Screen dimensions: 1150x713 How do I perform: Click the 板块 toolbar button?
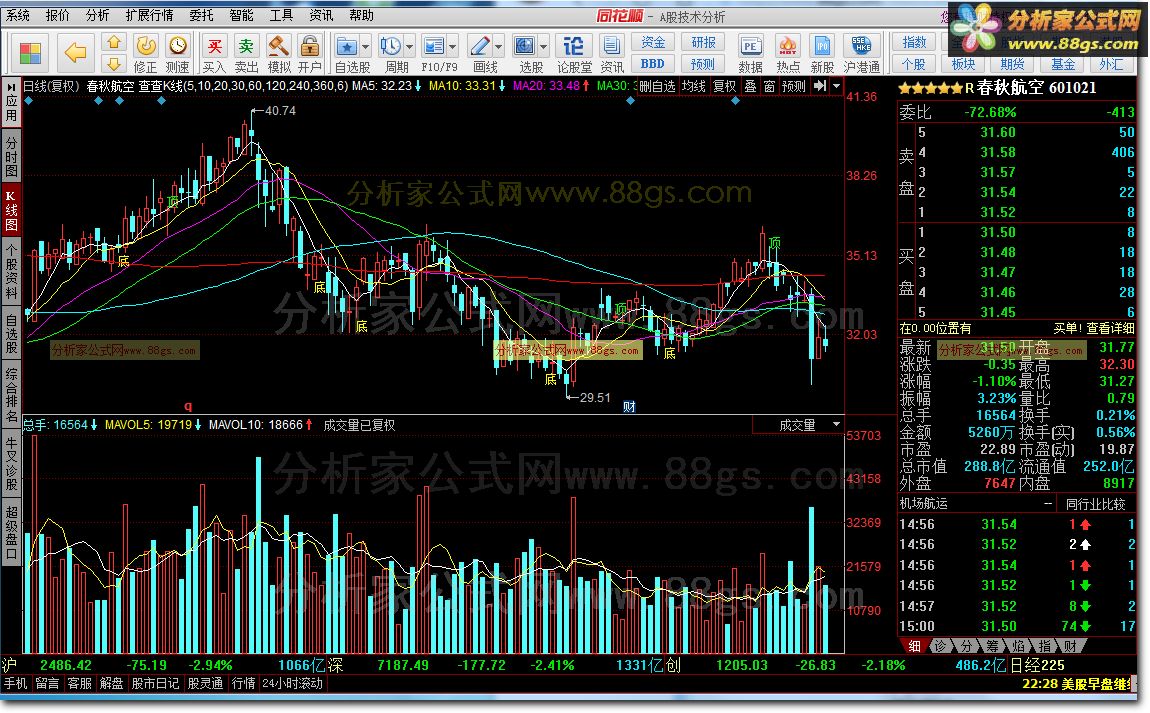tap(963, 64)
